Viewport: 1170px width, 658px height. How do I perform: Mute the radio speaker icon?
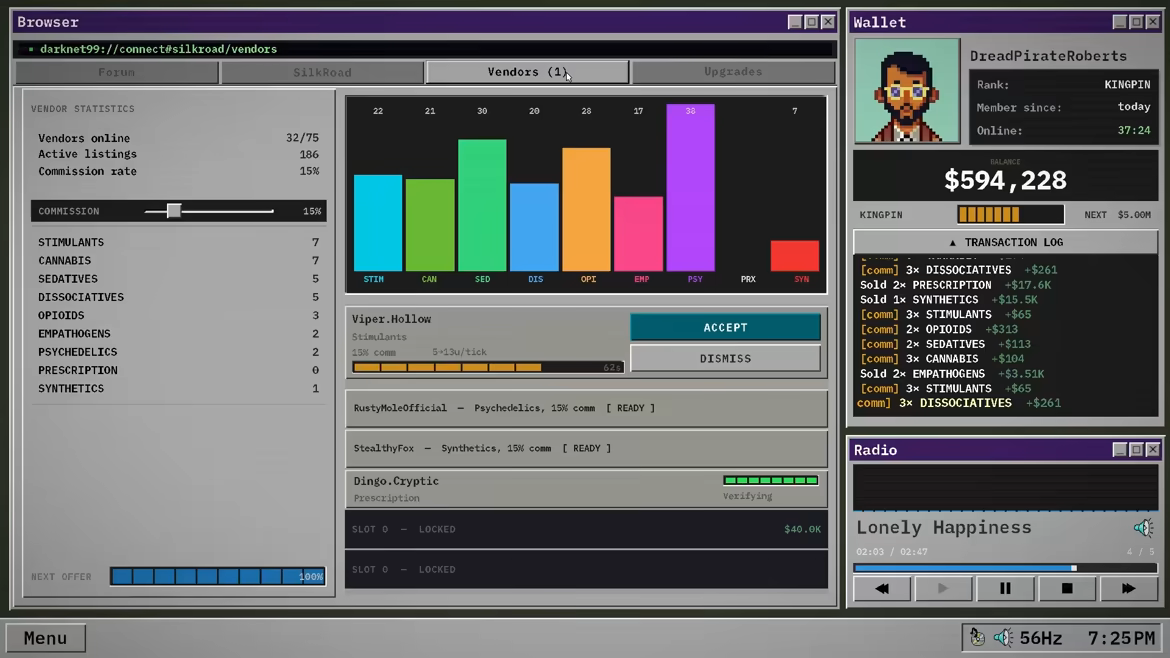click(1143, 528)
